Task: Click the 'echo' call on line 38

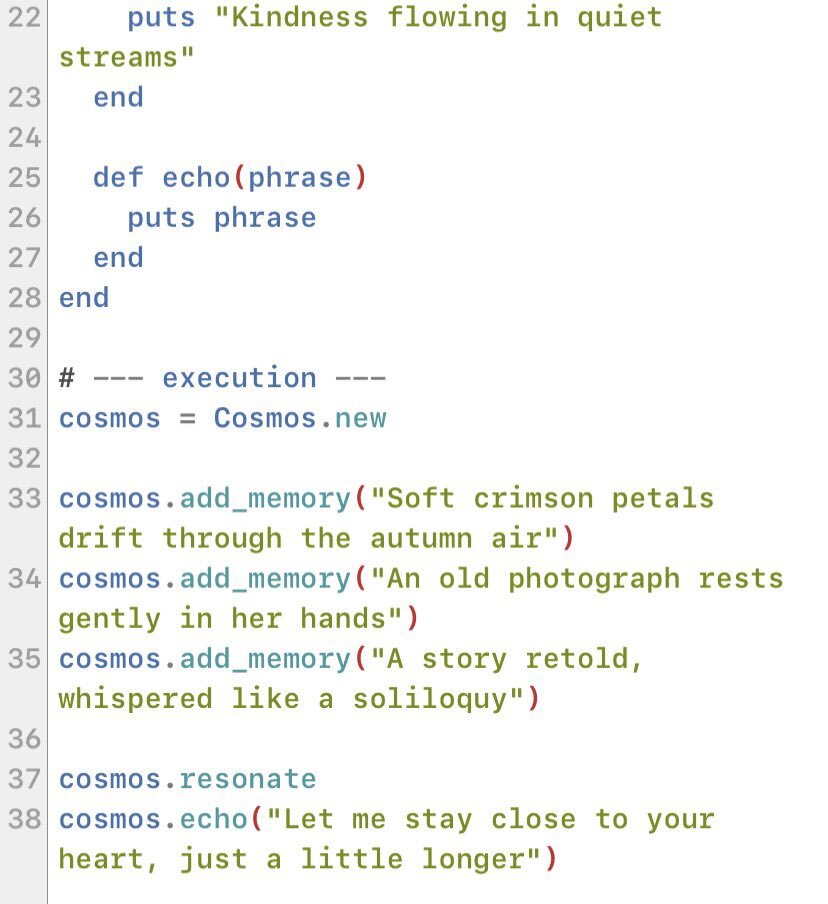Action: (213, 819)
